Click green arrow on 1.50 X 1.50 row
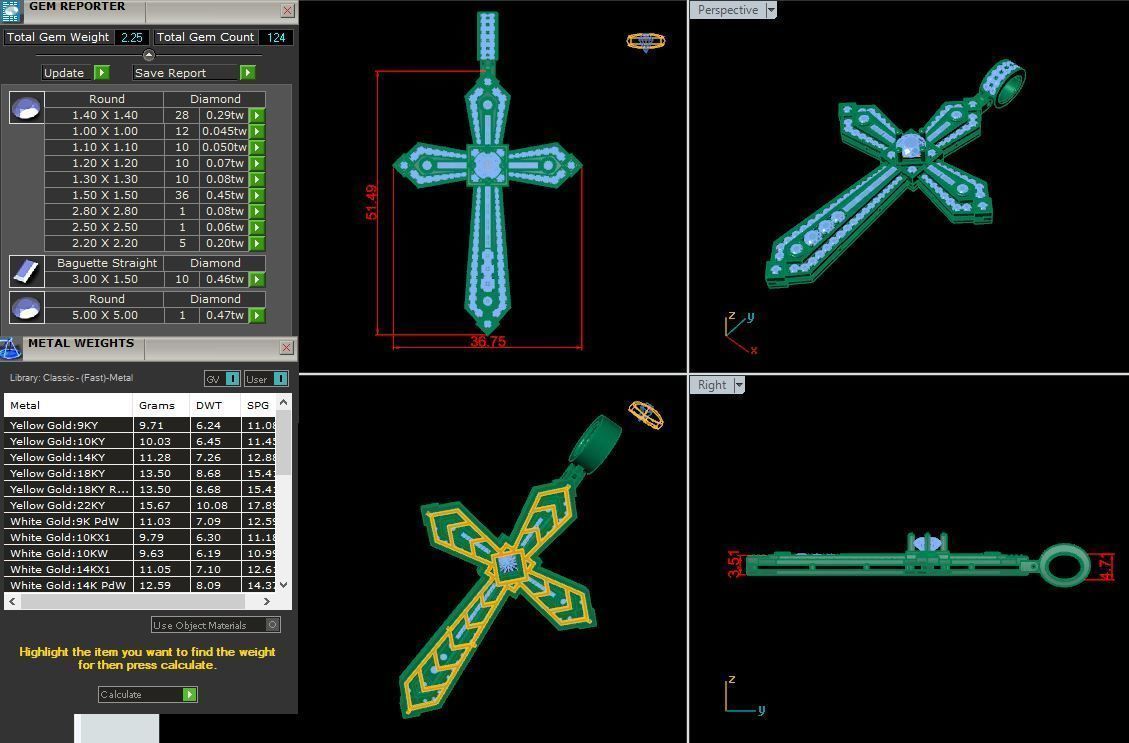Screen dimensions: 1129x743 [257, 195]
